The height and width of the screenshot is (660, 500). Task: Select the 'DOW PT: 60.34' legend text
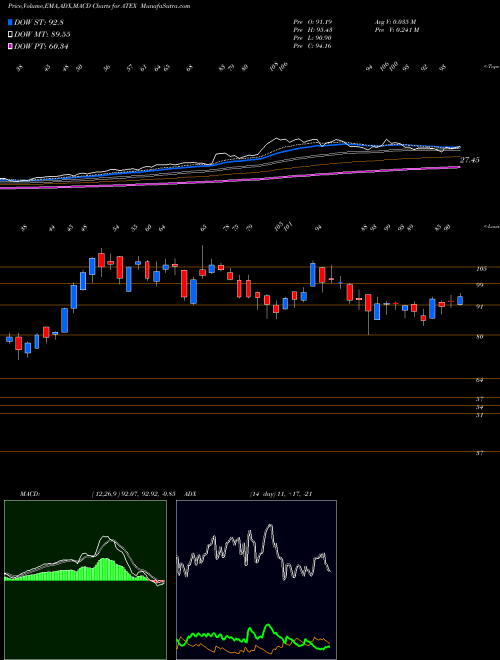(x=41, y=46)
